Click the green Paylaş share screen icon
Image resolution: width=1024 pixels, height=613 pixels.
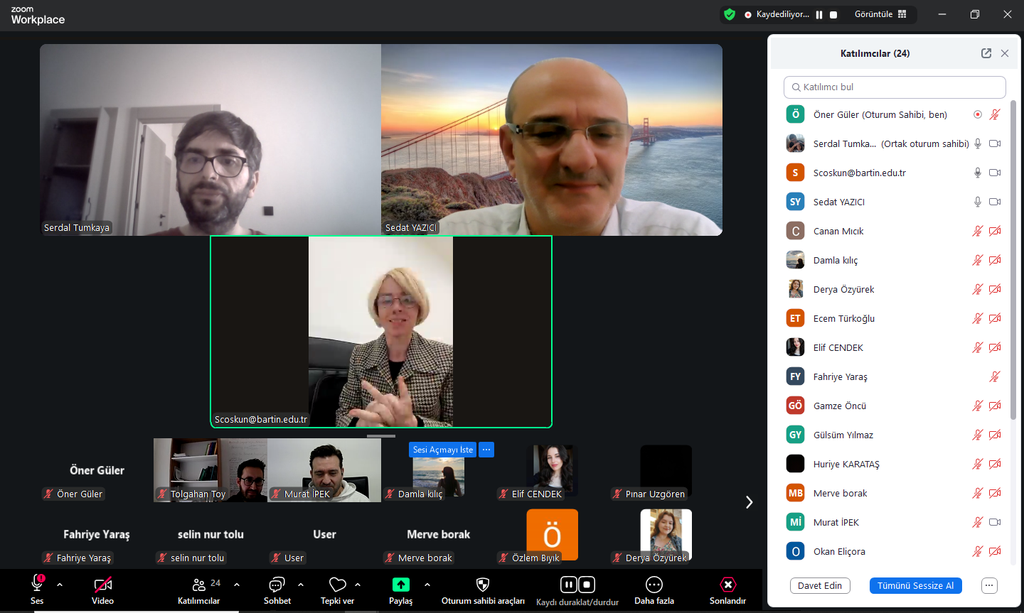[x=400, y=585]
